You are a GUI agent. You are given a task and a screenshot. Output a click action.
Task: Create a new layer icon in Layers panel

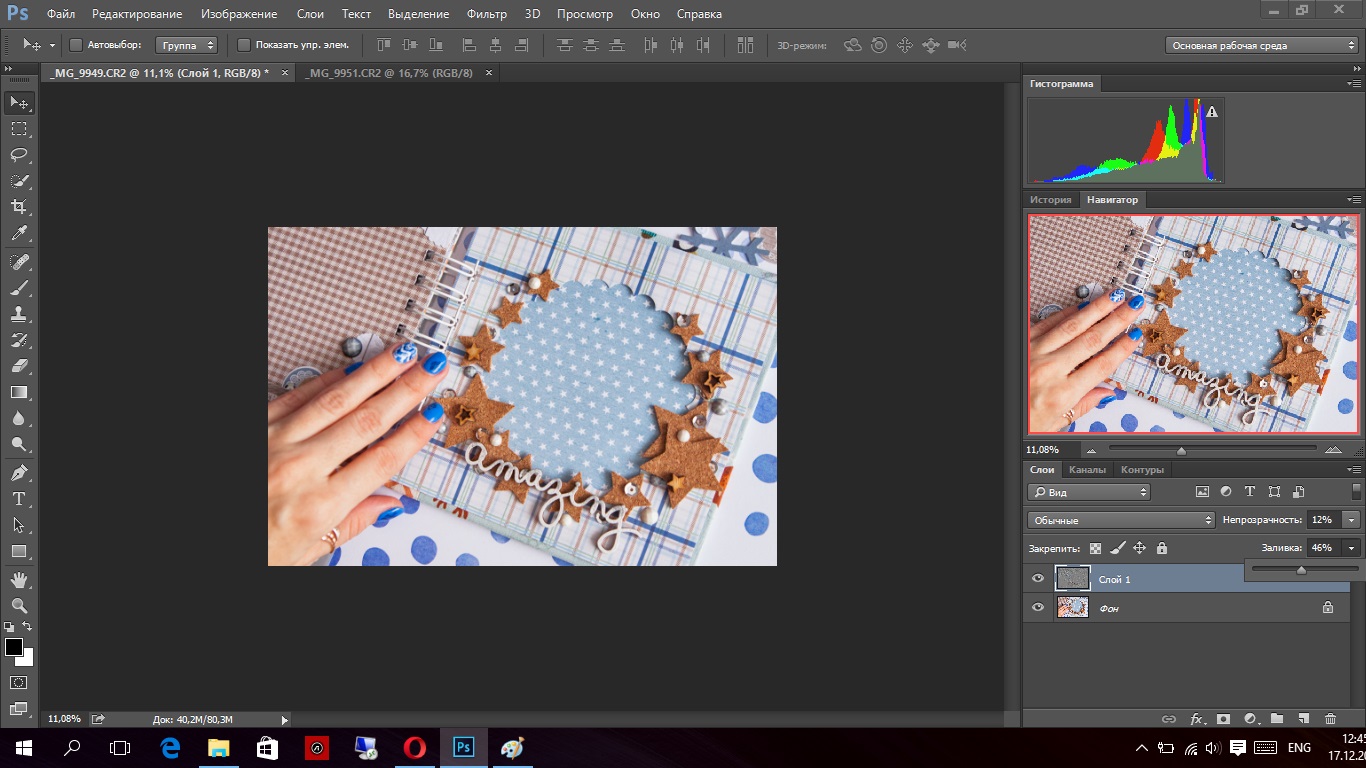(x=1303, y=718)
